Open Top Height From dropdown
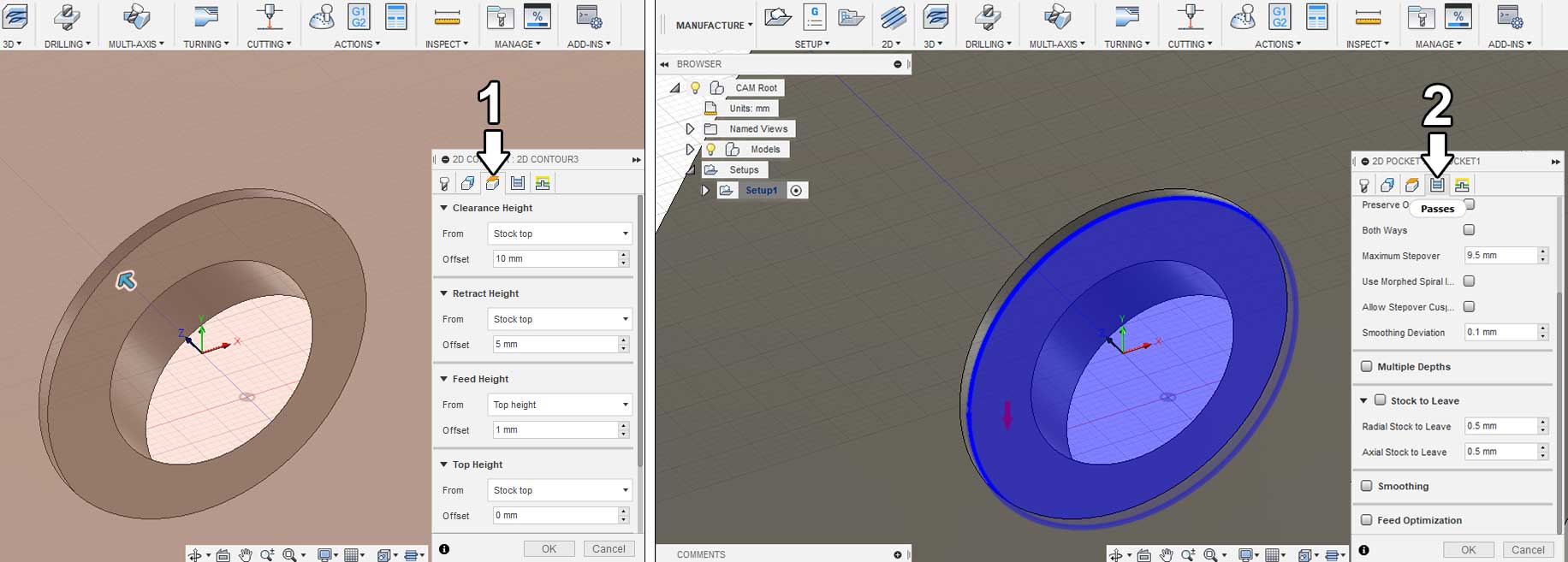 [x=560, y=490]
